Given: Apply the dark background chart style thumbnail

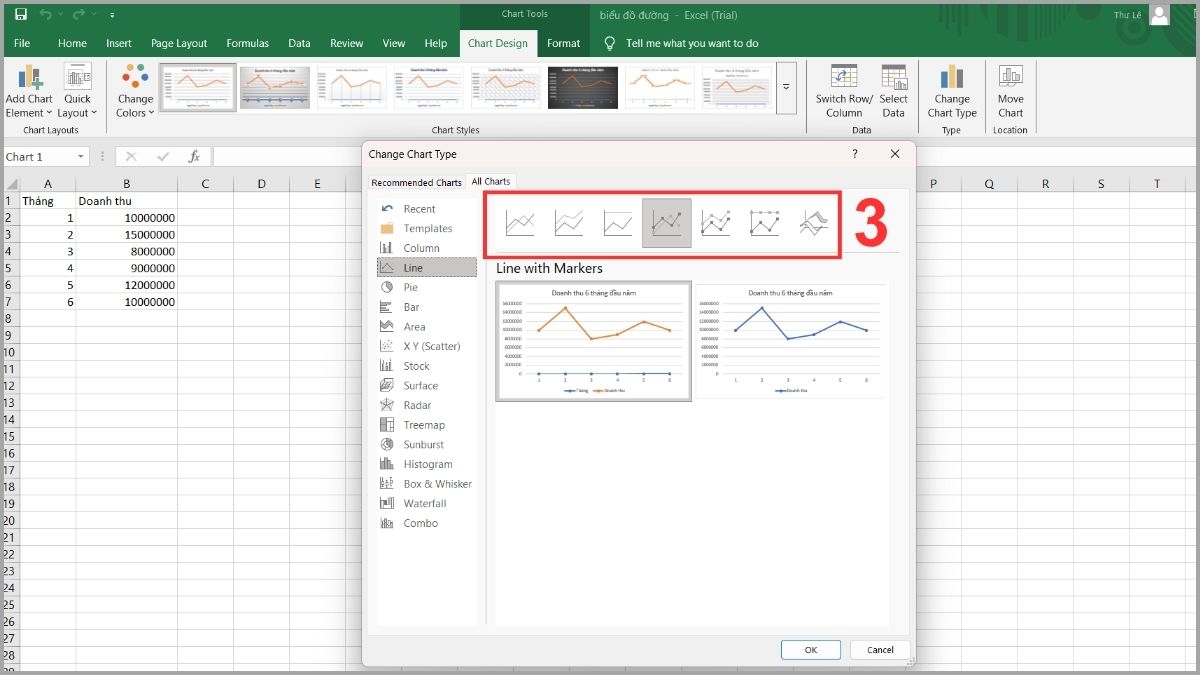Looking at the screenshot, I should [582, 87].
